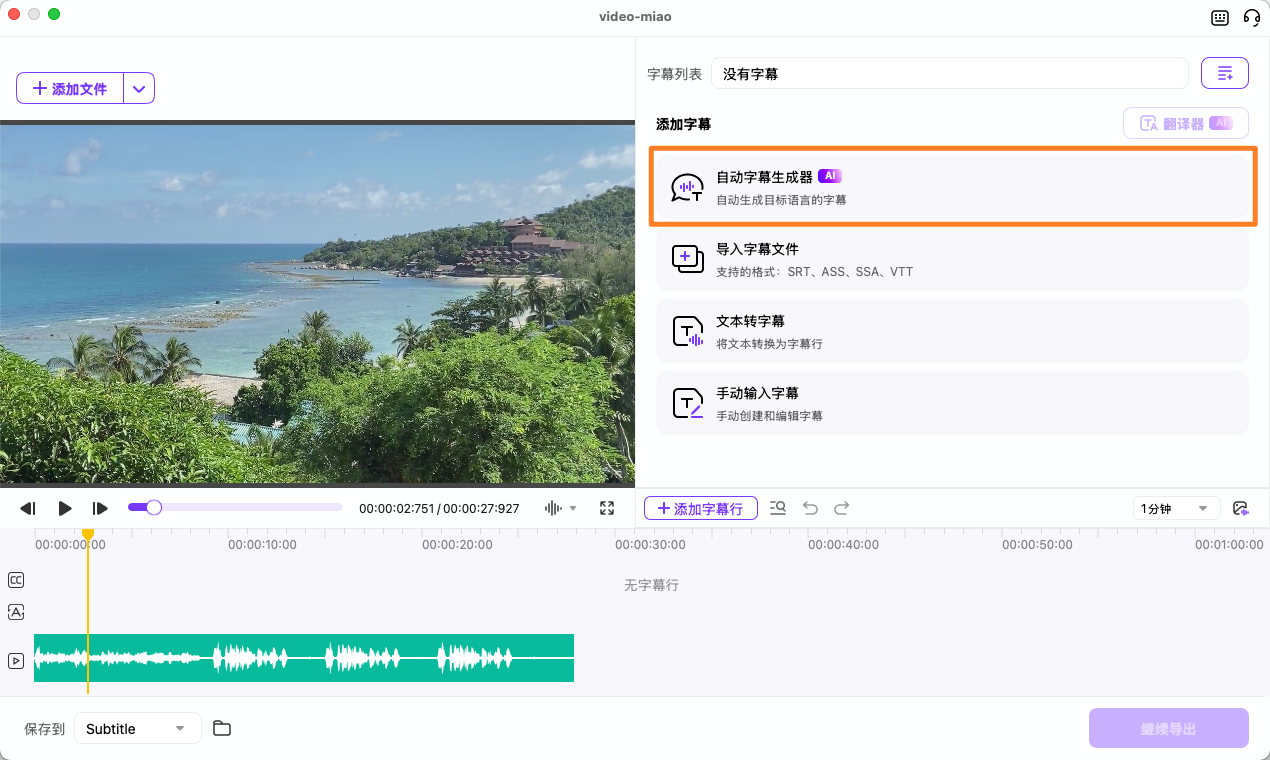
Task: Toggle the text track icon
Action: pyautogui.click(x=16, y=612)
